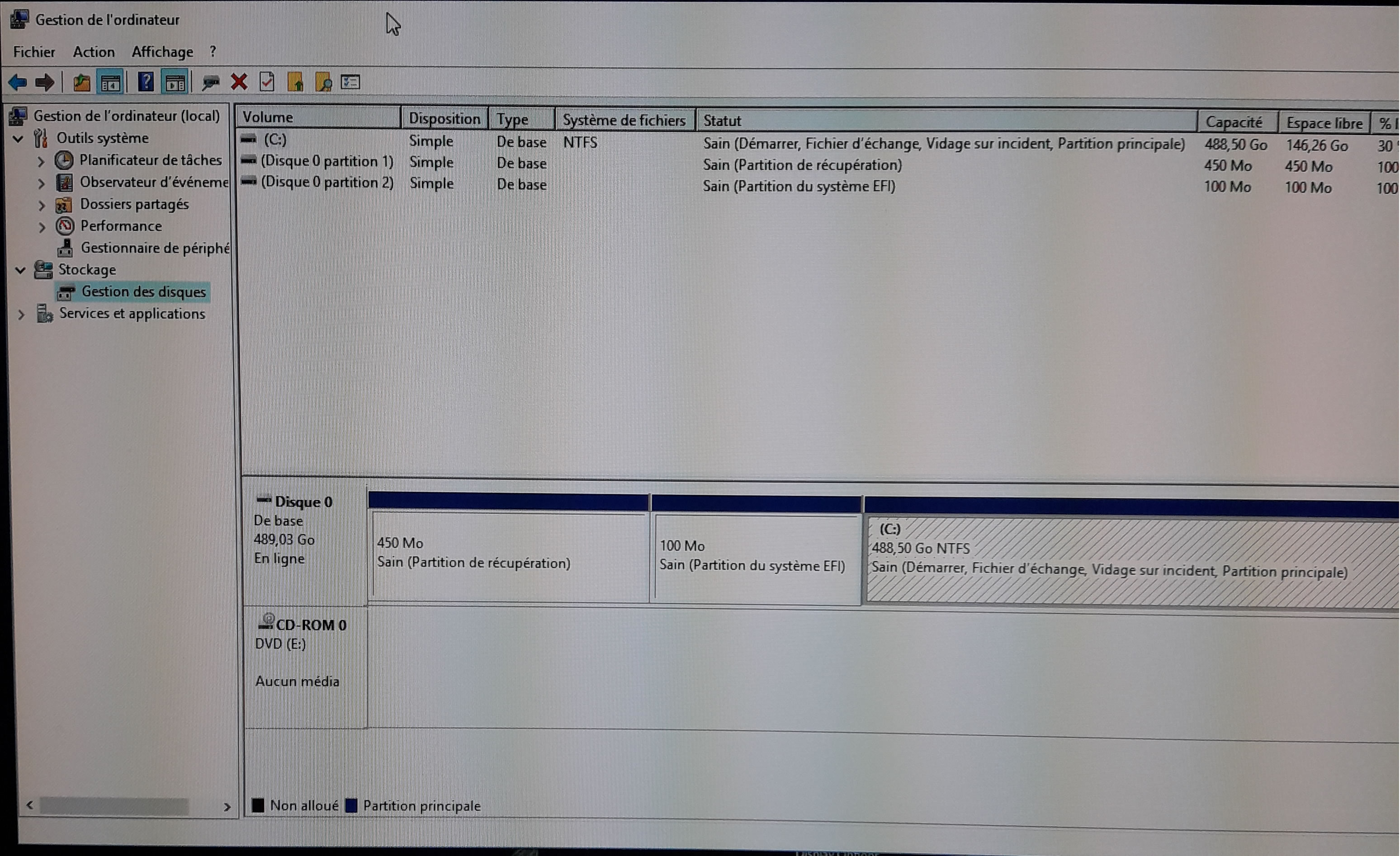Screen dimensions: 1400x856
Task: Collapse the Outils système node
Action: tap(18, 138)
